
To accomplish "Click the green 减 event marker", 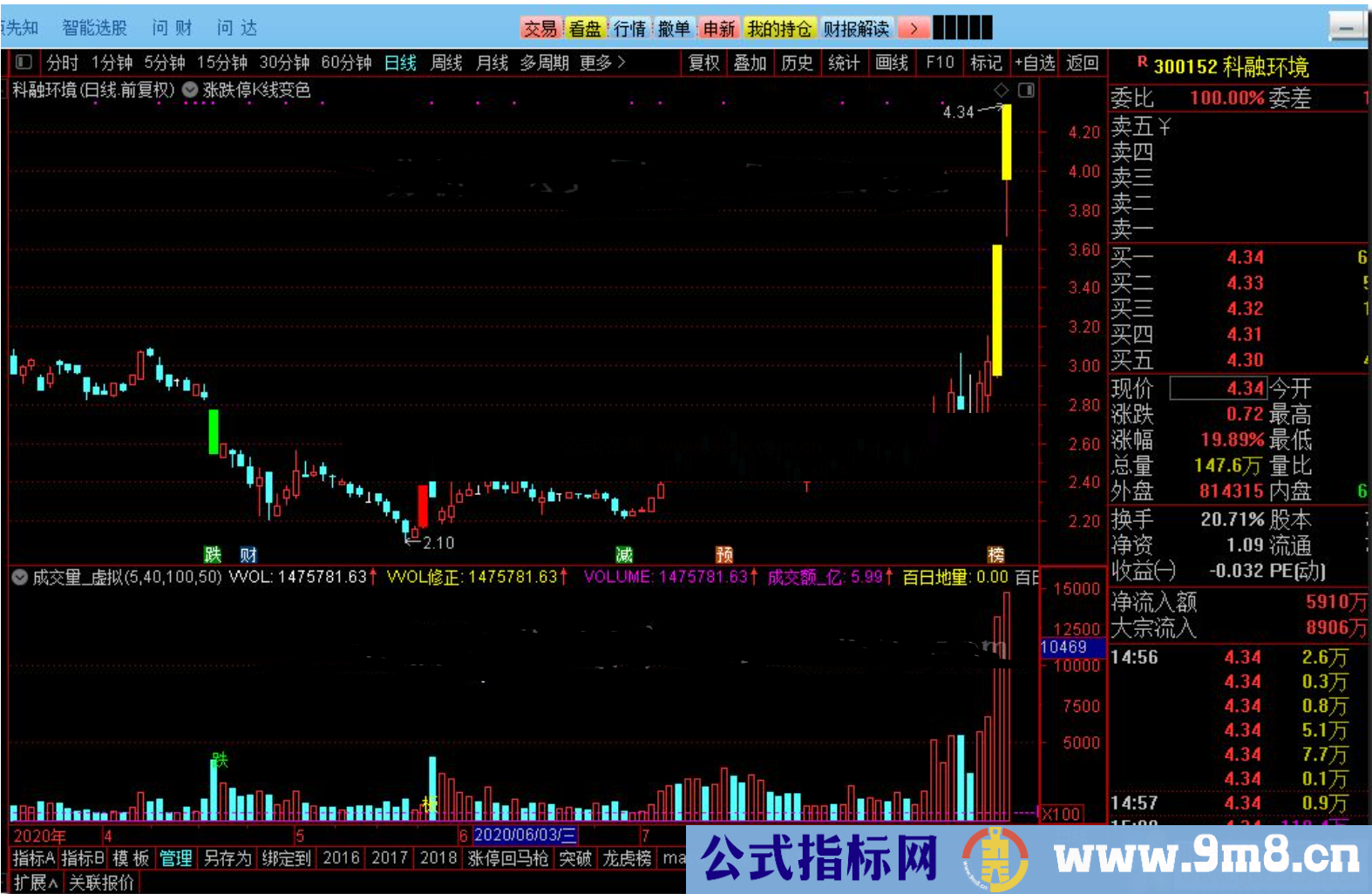I will click(x=624, y=555).
